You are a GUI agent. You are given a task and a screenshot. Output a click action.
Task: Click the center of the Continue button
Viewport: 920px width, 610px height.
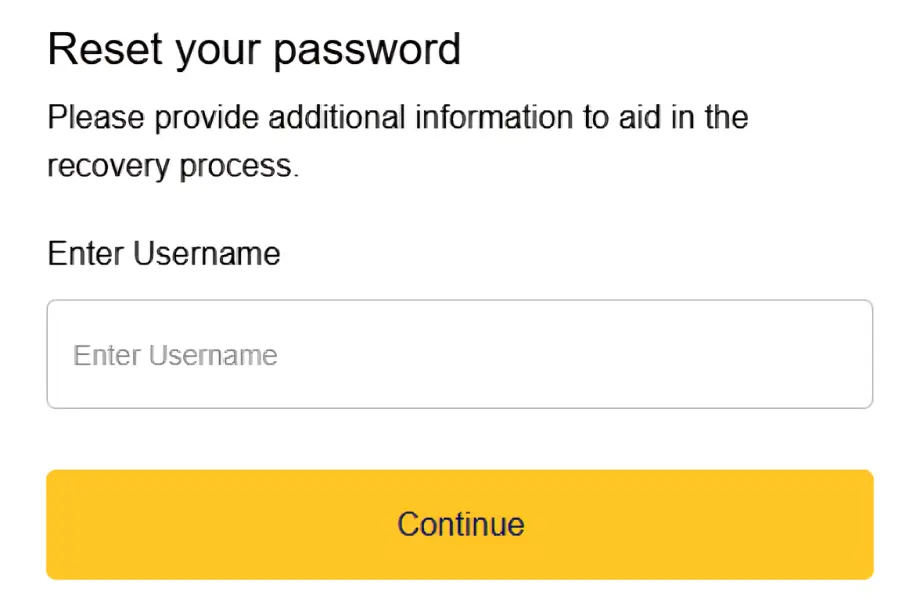point(460,524)
